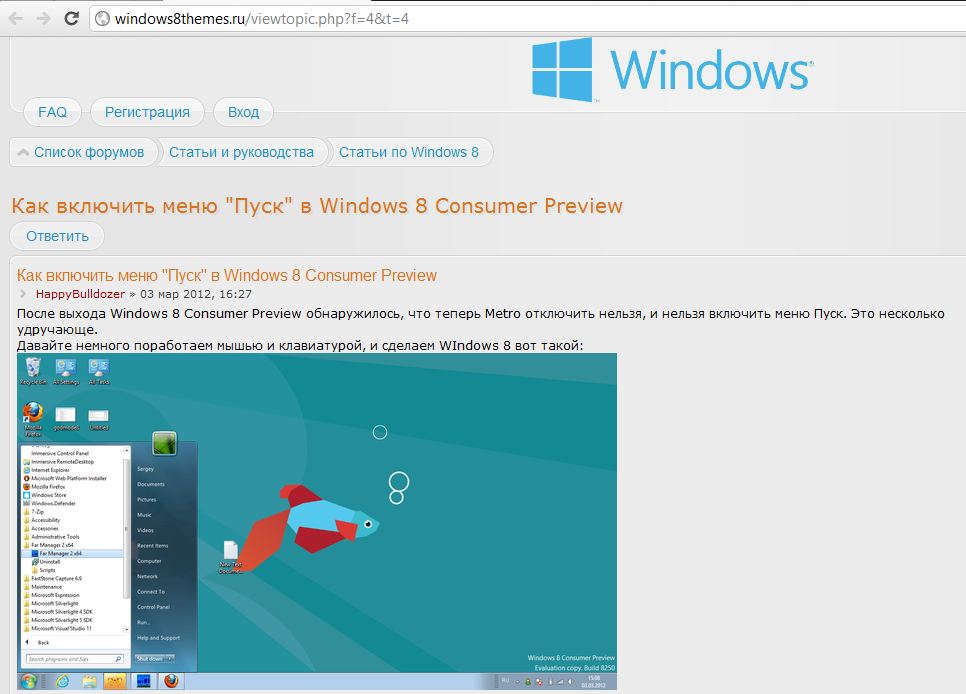Open the Регистрация page
Image resolution: width=966 pixels, height=694 pixels.
[147, 112]
